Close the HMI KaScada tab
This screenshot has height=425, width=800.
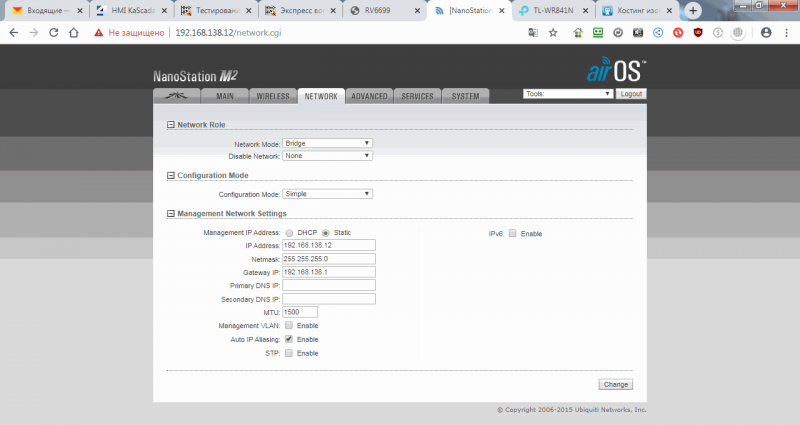(164, 10)
